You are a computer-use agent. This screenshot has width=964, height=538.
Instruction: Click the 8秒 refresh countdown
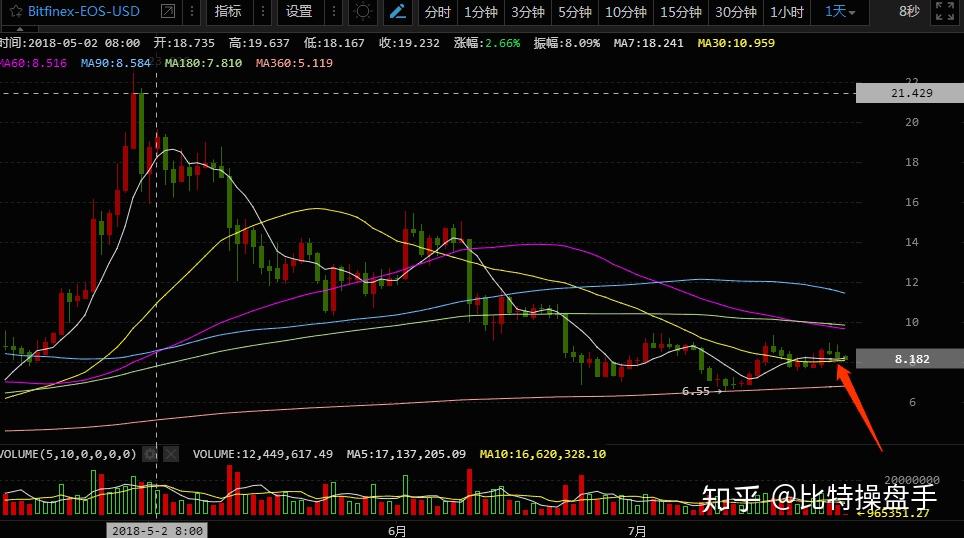click(909, 12)
